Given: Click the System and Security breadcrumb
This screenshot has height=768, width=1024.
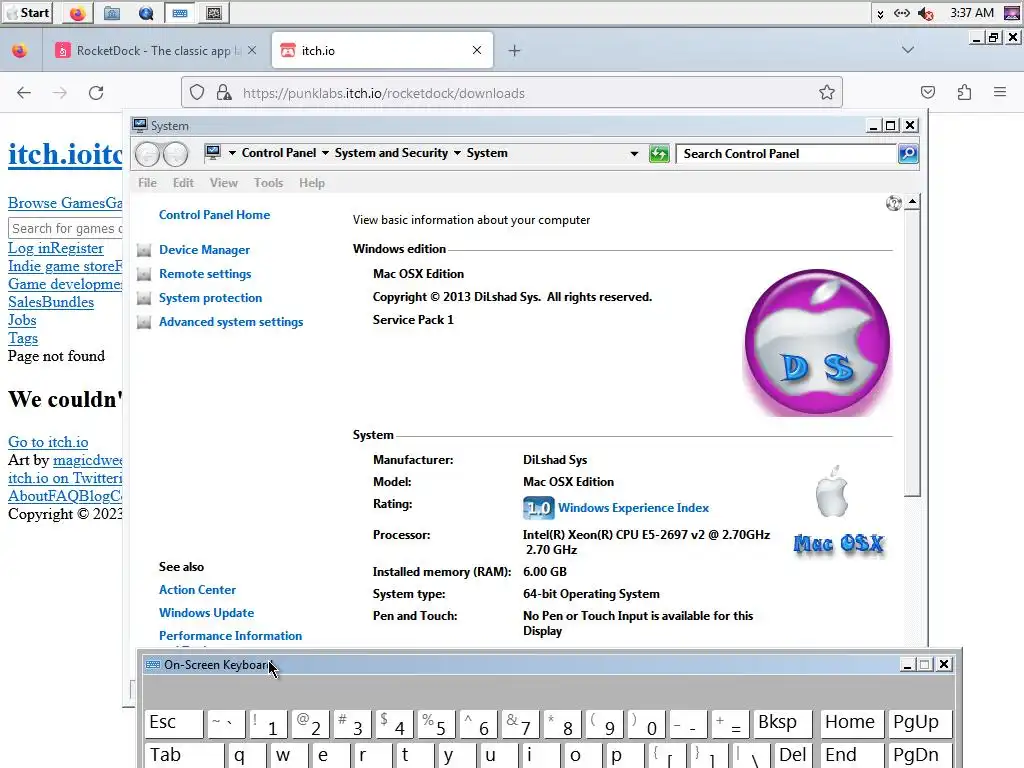Looking at the screenshot, I should 391,153.
